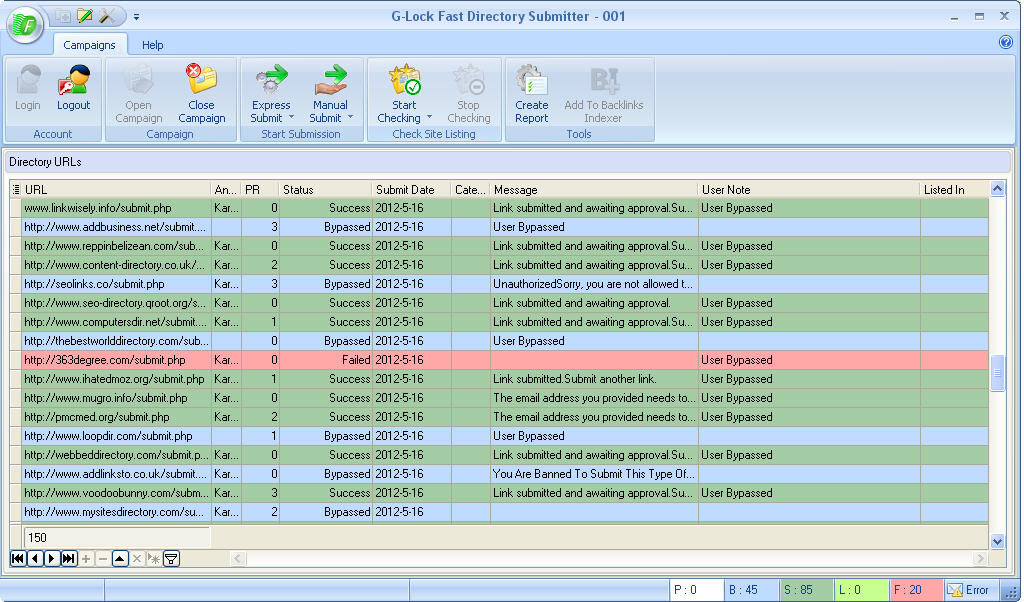The width and height of the screenshot is (1024, 602).
Task: Expand the Express Submit dropdown
Action: click(291, 118)
